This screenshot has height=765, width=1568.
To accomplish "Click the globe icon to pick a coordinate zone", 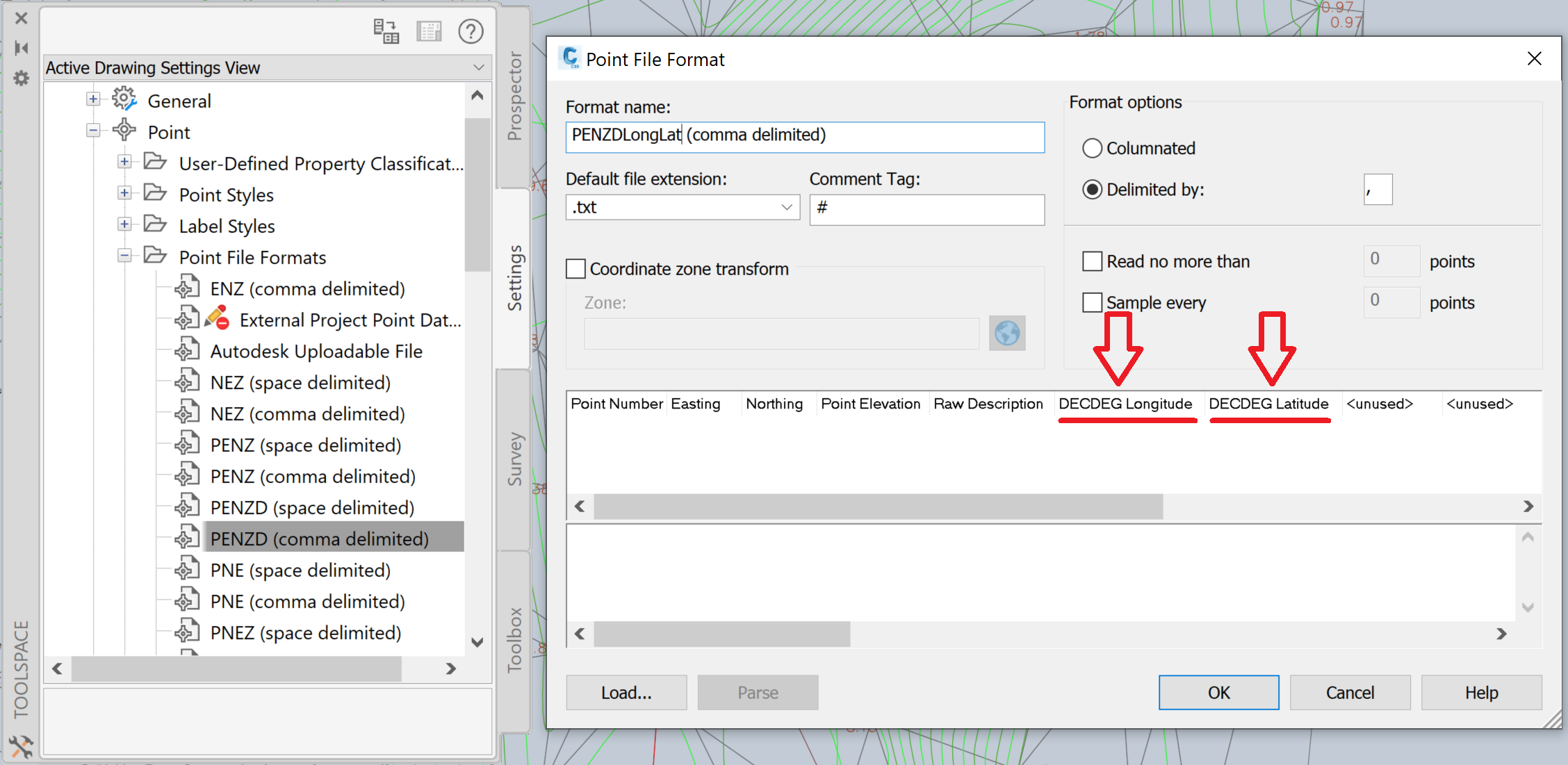I will coord(1006,334).
